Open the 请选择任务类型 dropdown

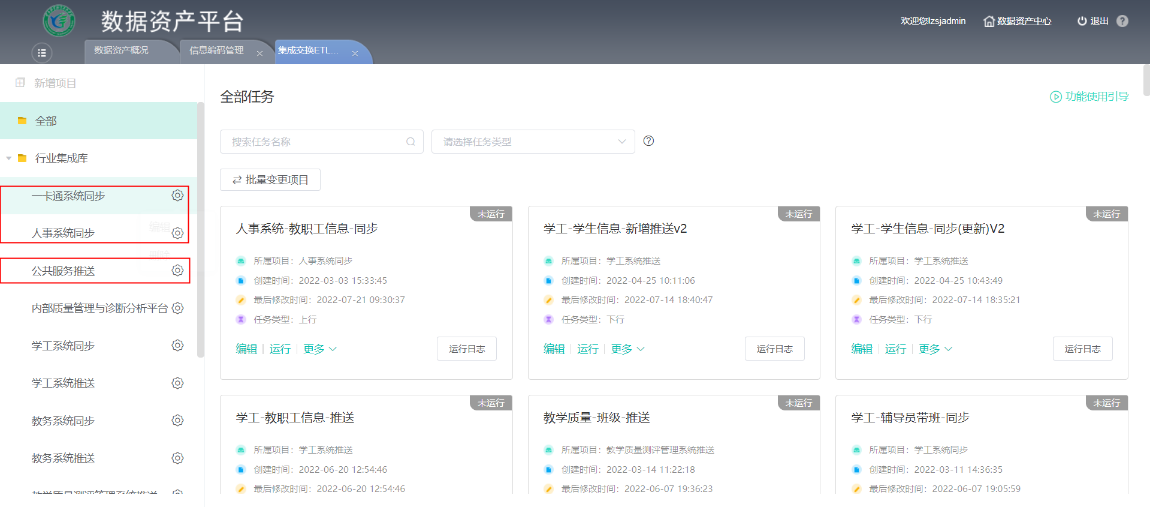(x=532, y=142)
